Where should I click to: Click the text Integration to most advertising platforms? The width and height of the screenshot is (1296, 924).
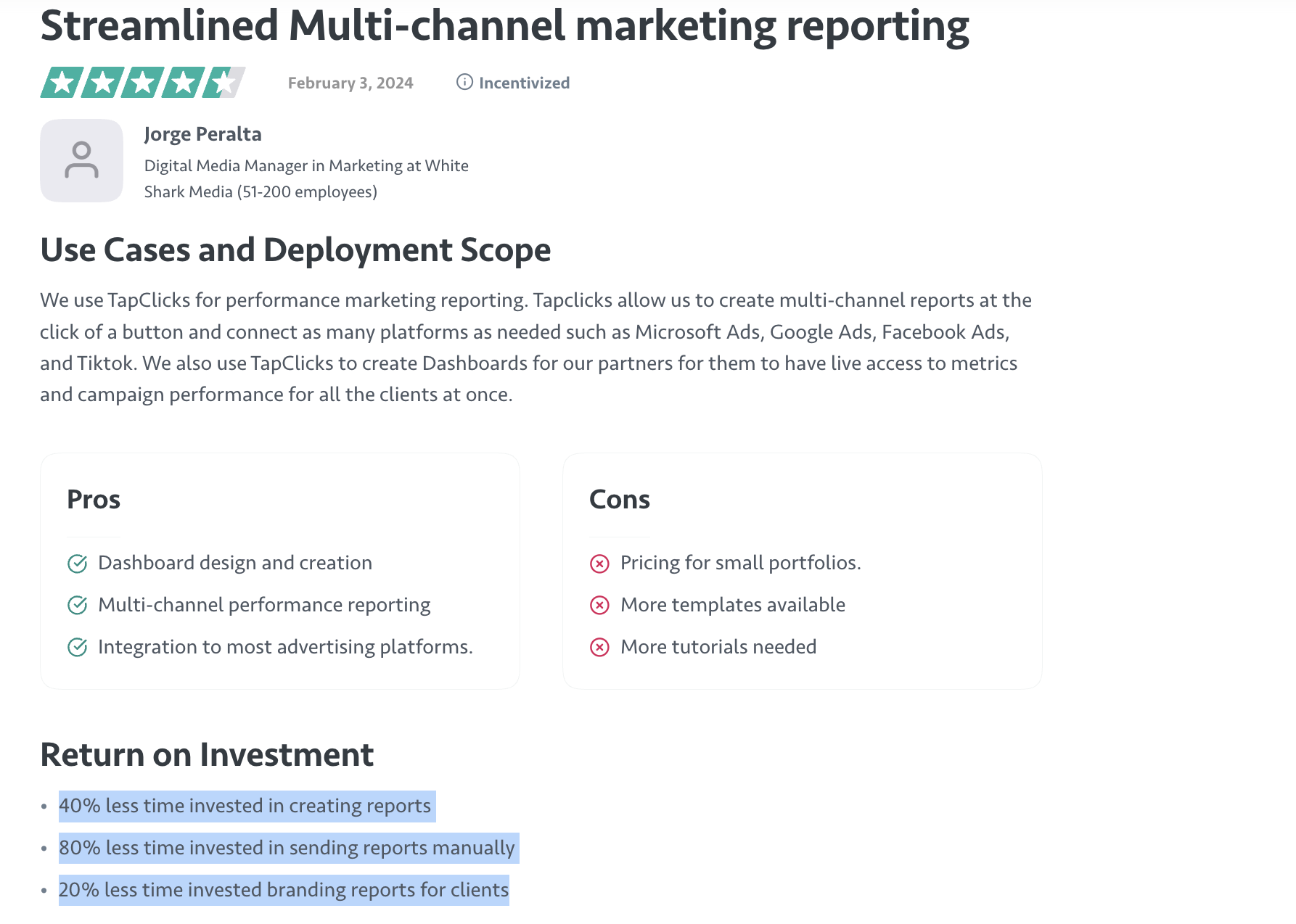point(285,647)
